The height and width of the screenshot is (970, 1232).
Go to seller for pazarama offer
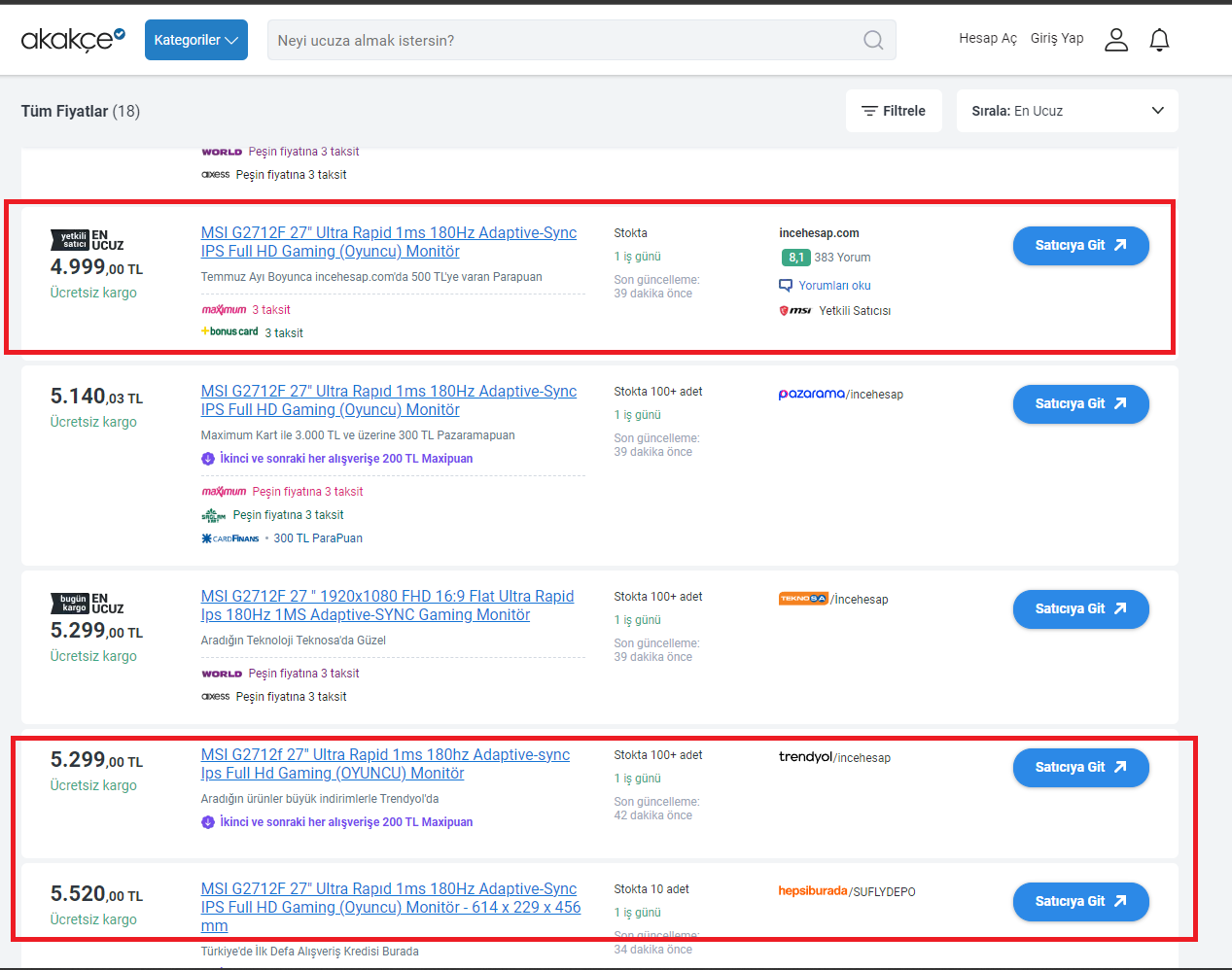pyautogui.click(x=1080, y=403)
